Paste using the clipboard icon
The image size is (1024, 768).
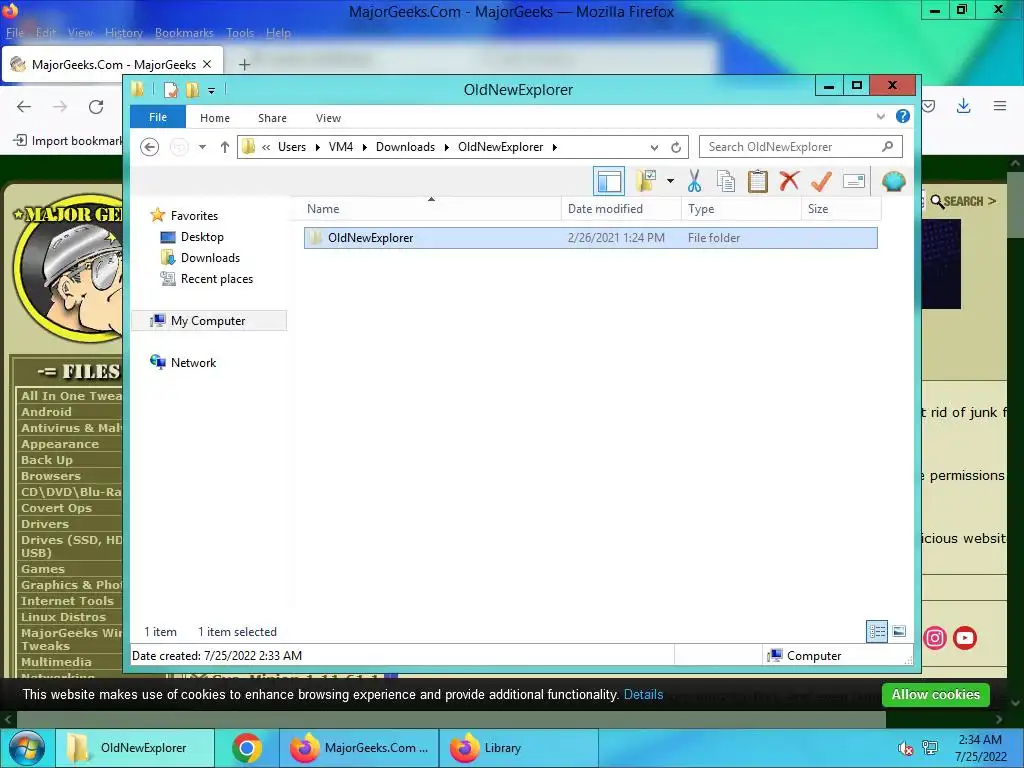pos(758,181)
